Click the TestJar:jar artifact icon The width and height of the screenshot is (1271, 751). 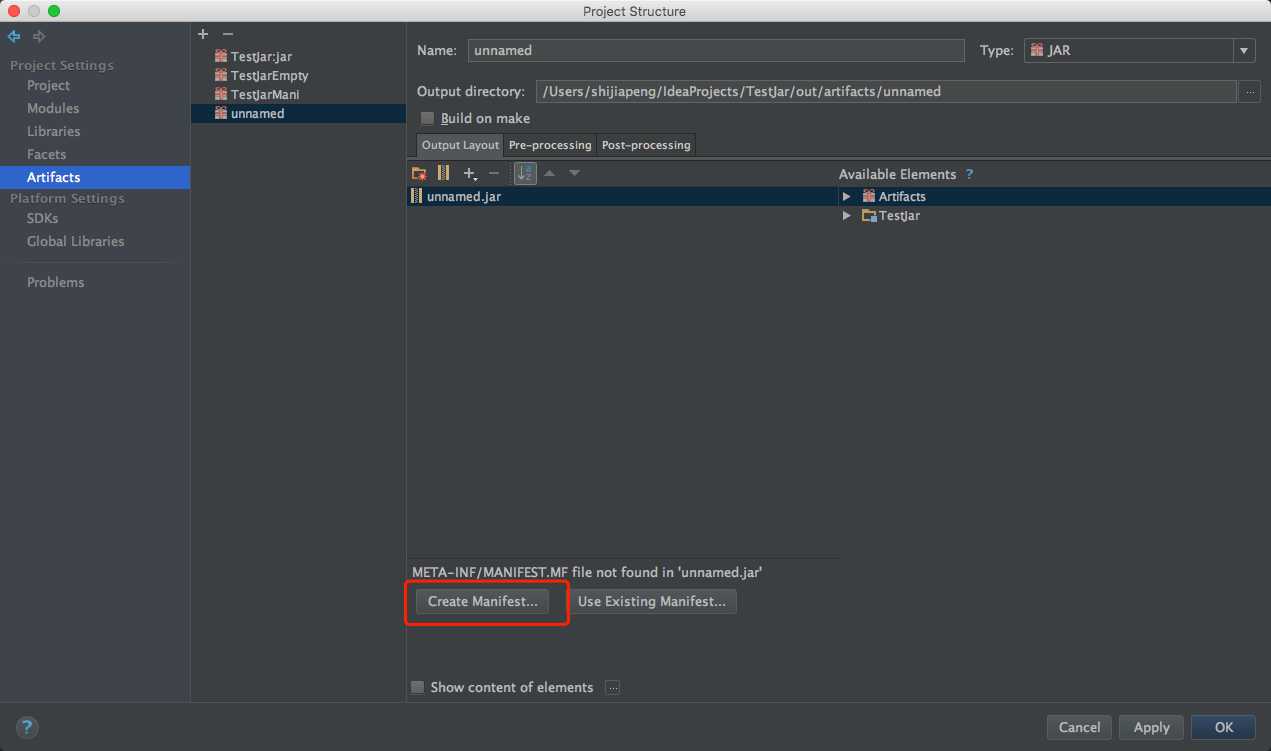[221, 56]
